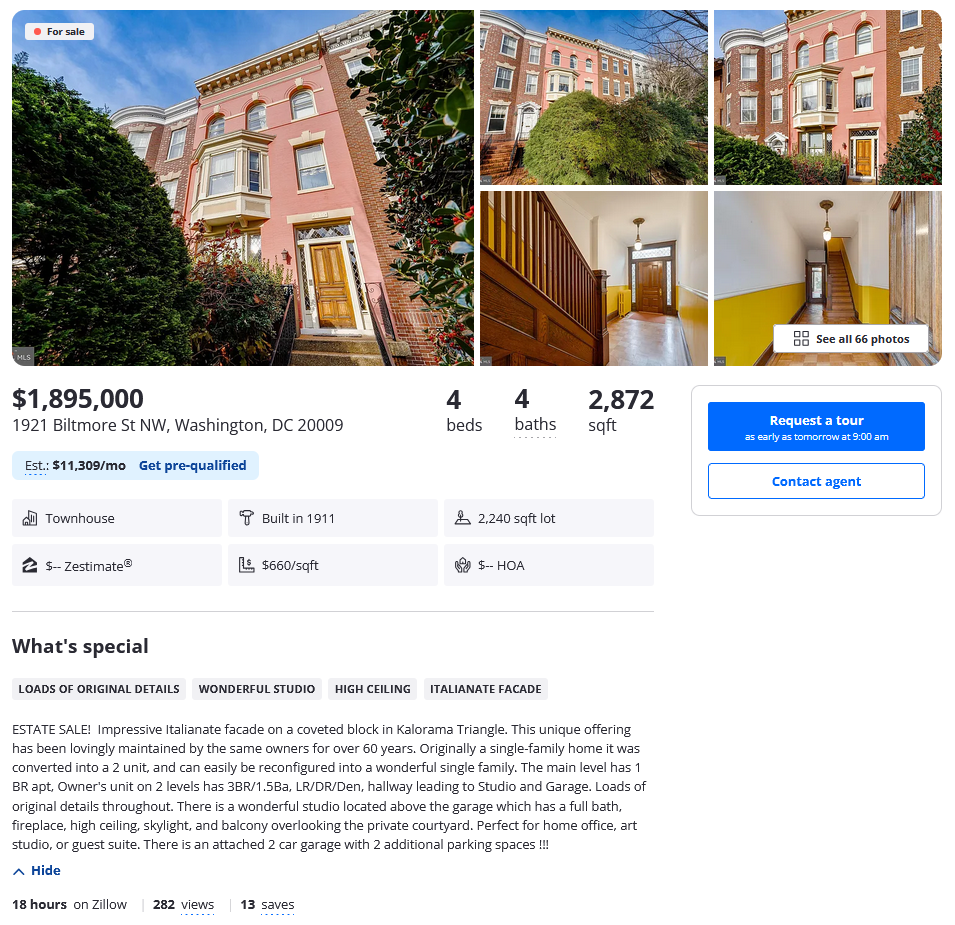Click the Contact agent button
The width and height of the screenshot is (955, 925).
(x=816, y=481)
